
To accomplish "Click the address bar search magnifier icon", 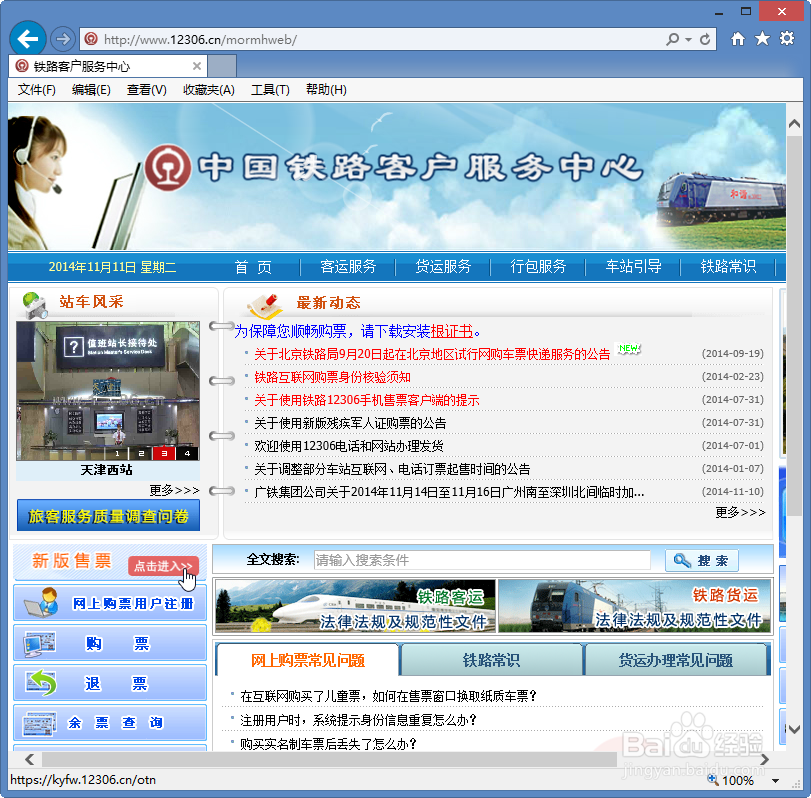I will [x=672, y=39].
